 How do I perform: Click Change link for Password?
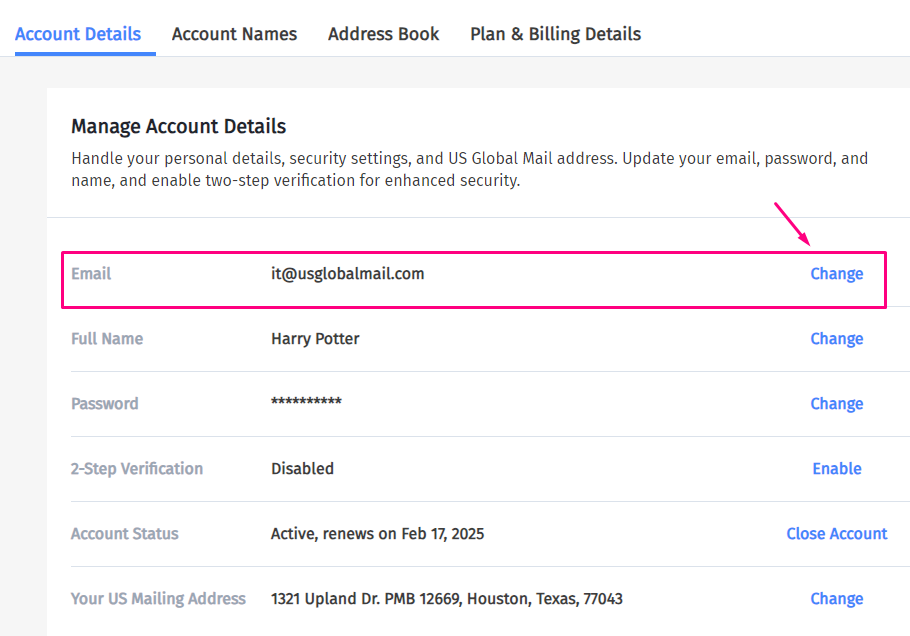point(836,404)
